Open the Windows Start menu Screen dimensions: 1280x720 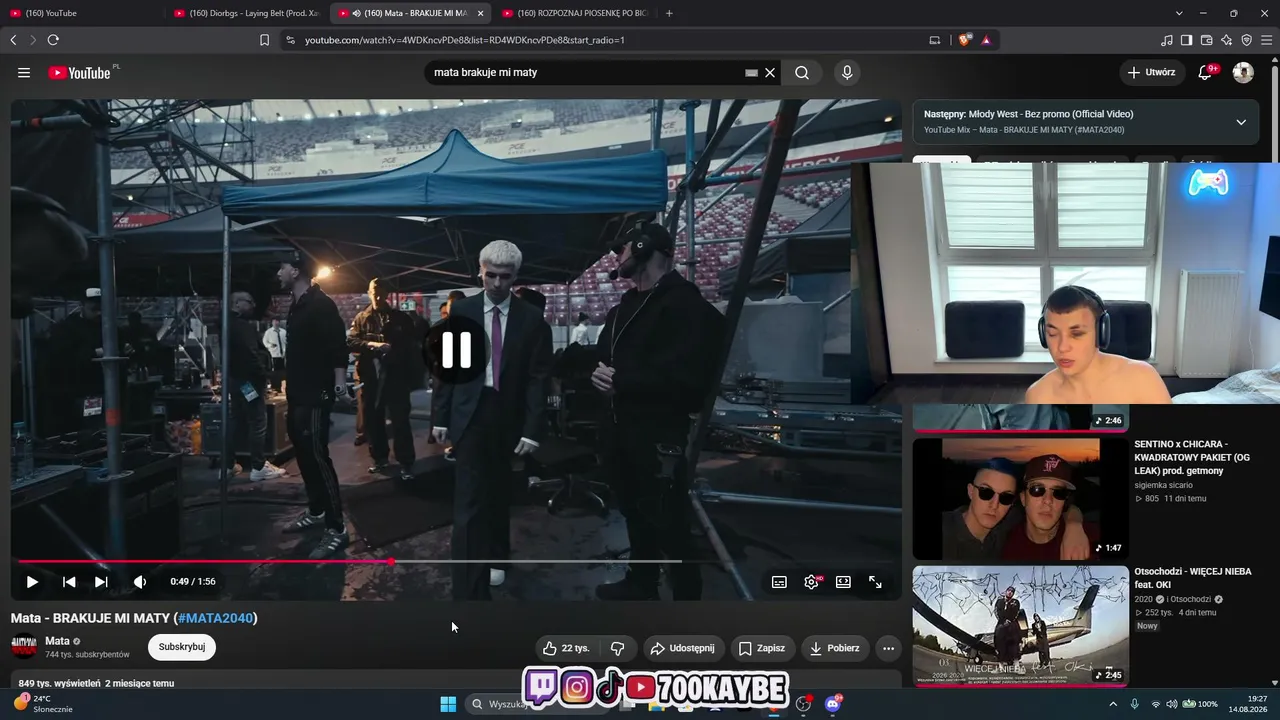pos(448,704)
